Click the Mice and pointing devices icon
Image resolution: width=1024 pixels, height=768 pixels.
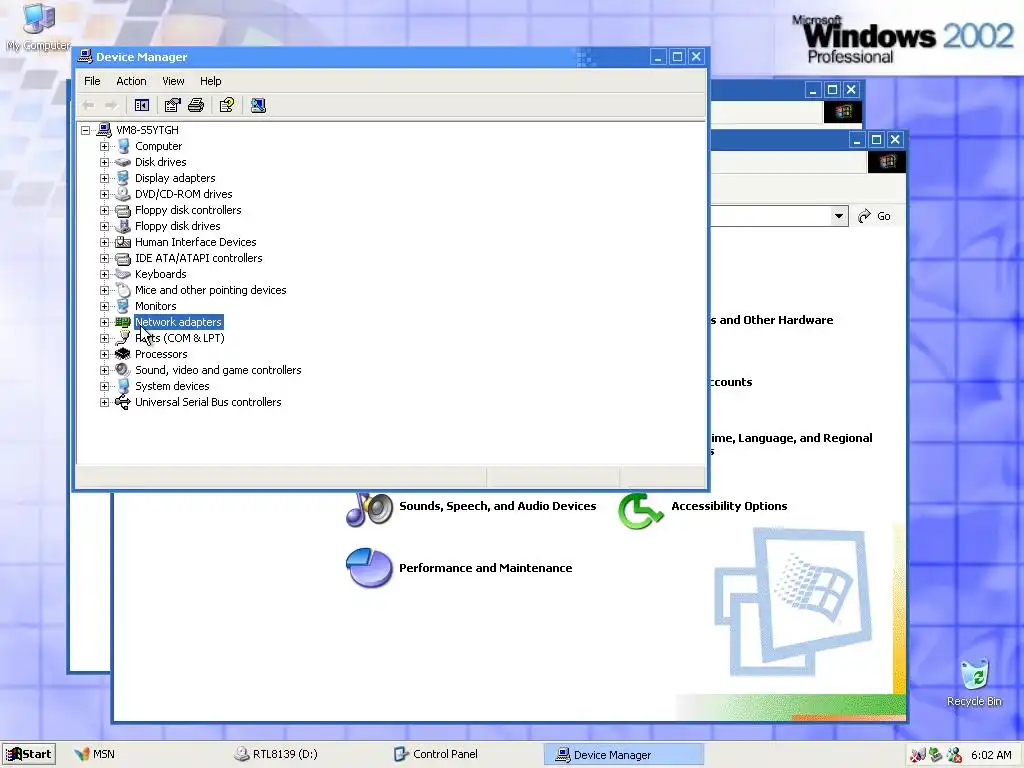coord(123,290)
